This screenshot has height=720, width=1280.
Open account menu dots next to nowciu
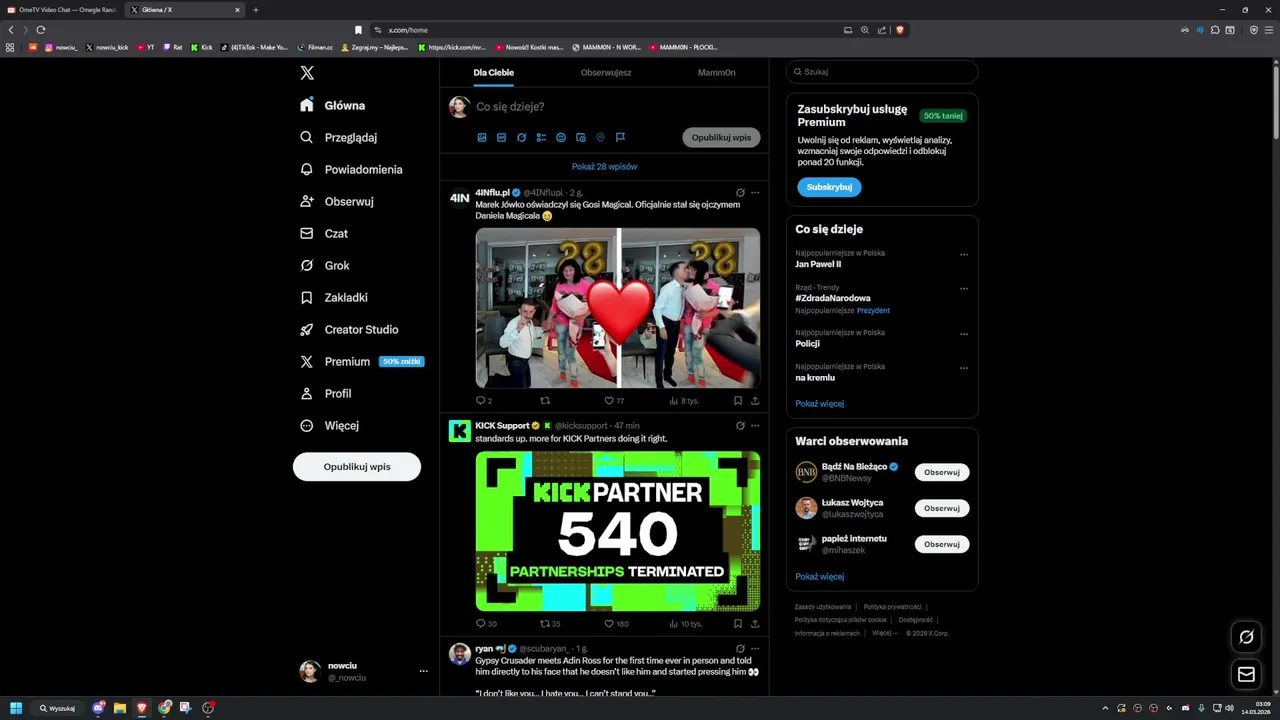[423, 671]
